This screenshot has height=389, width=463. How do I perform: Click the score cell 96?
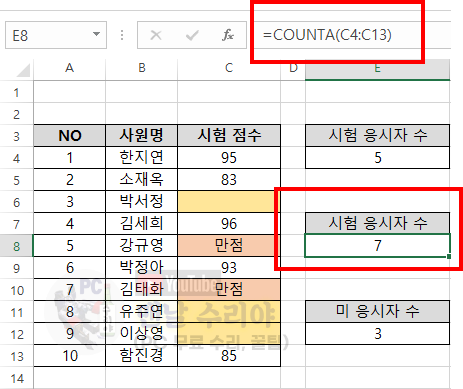tap(229, 224)
